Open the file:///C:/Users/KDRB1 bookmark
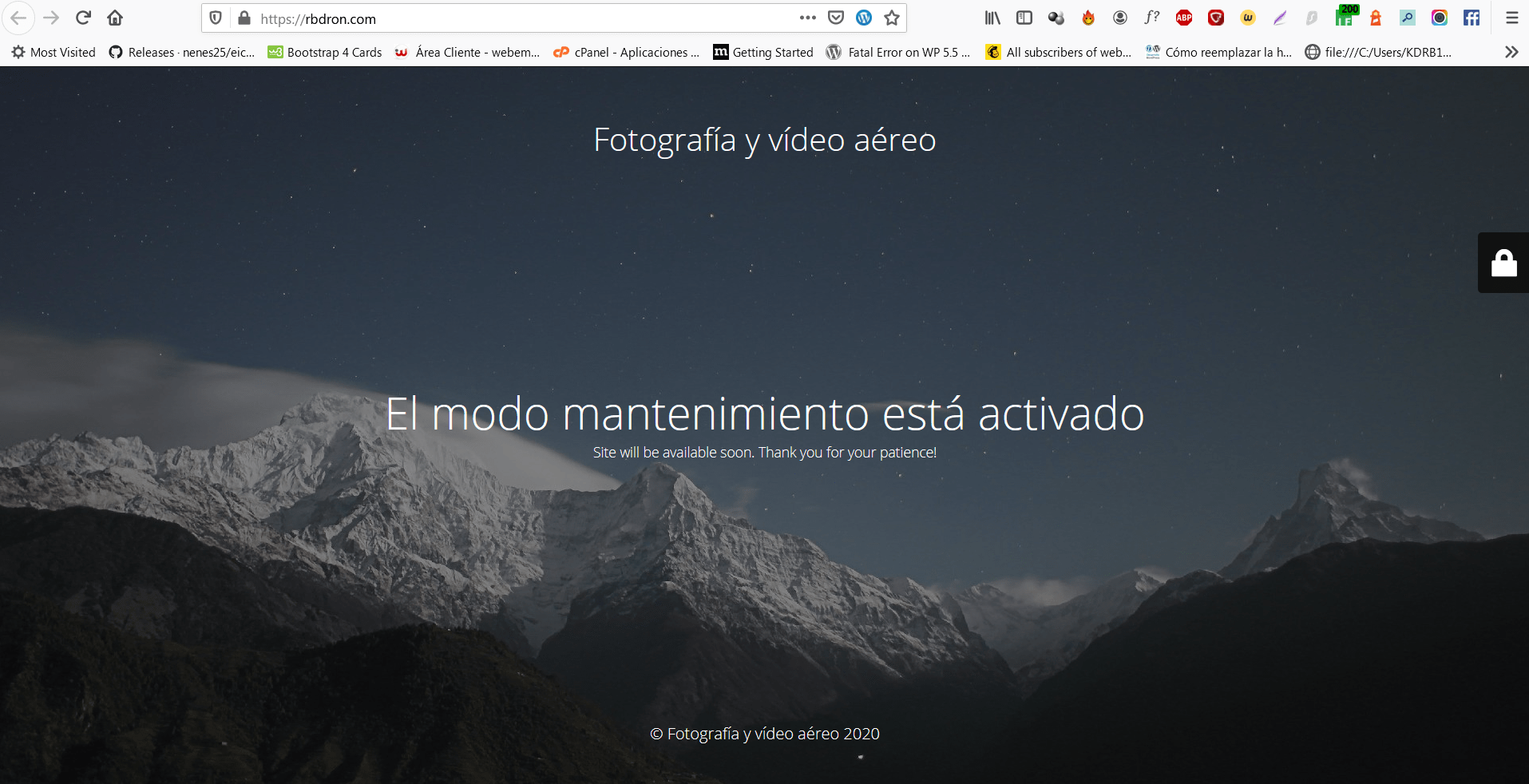 1378,52
